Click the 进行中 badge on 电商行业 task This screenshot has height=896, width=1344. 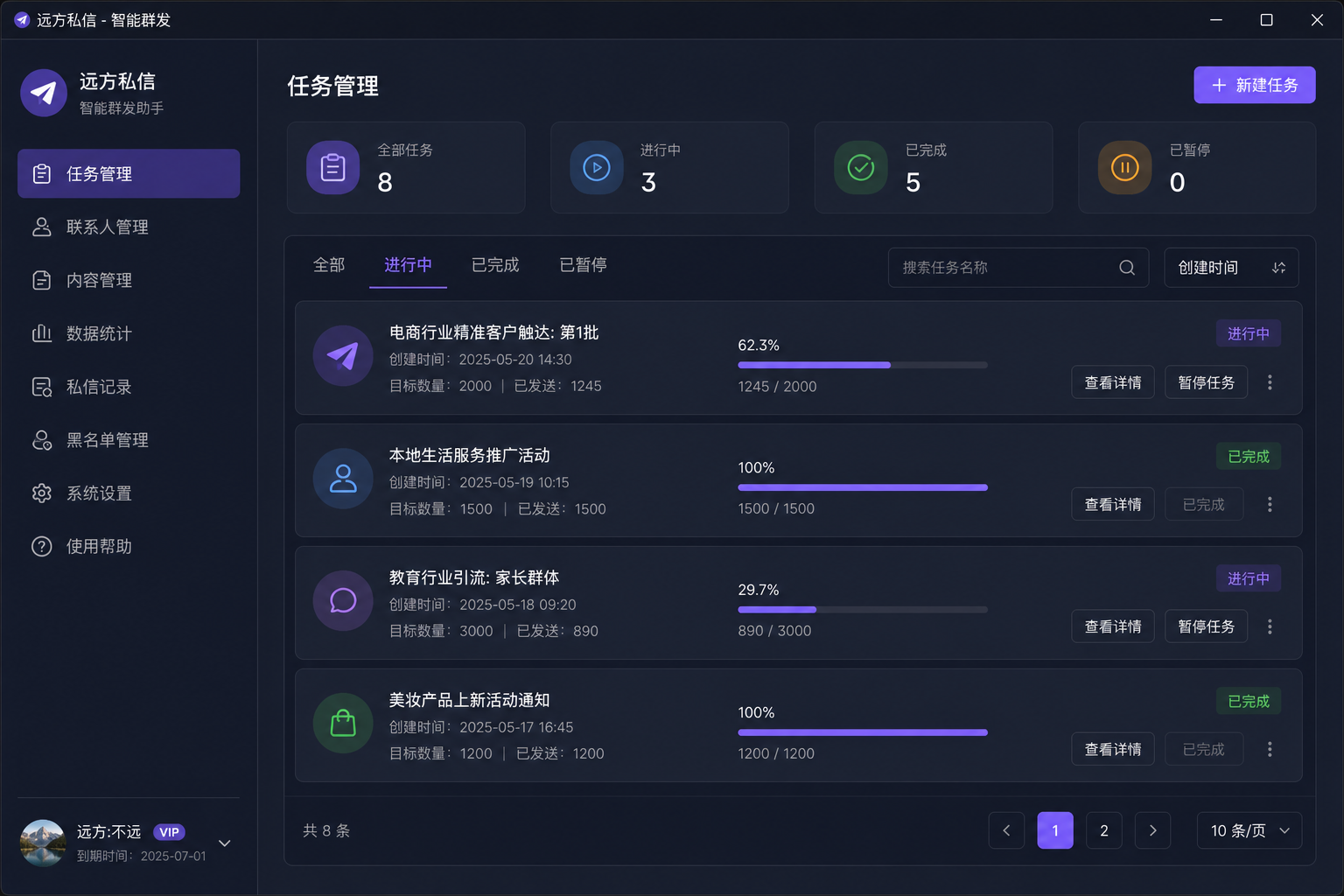click(1249, 333)
